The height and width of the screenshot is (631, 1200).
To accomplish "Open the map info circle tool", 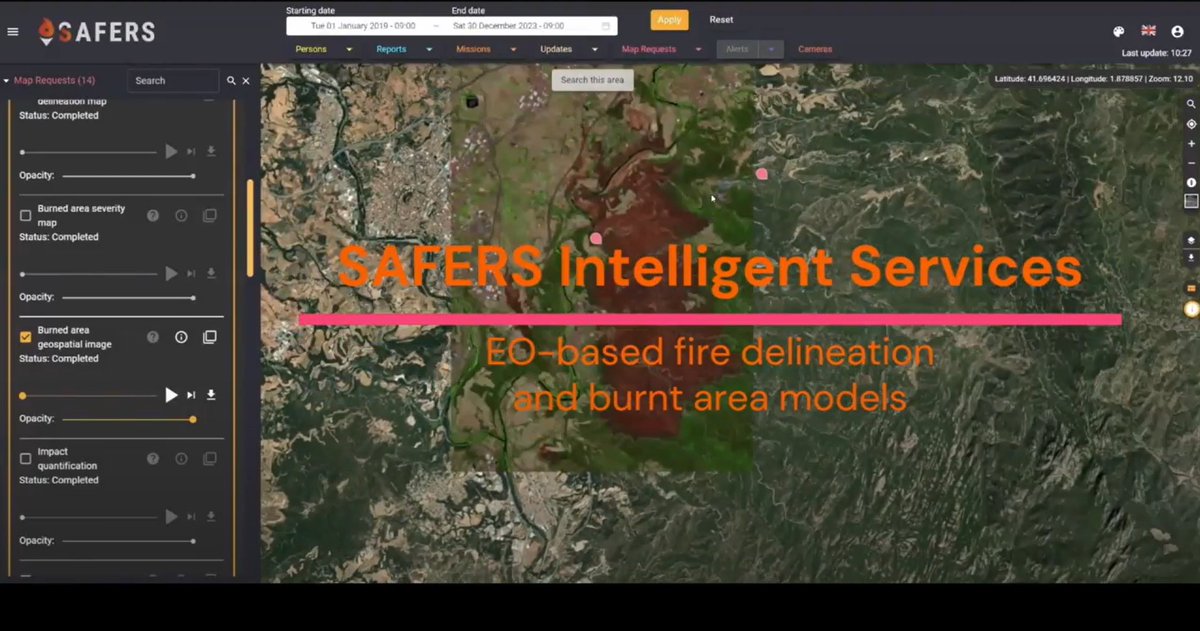I will 1191,183.
